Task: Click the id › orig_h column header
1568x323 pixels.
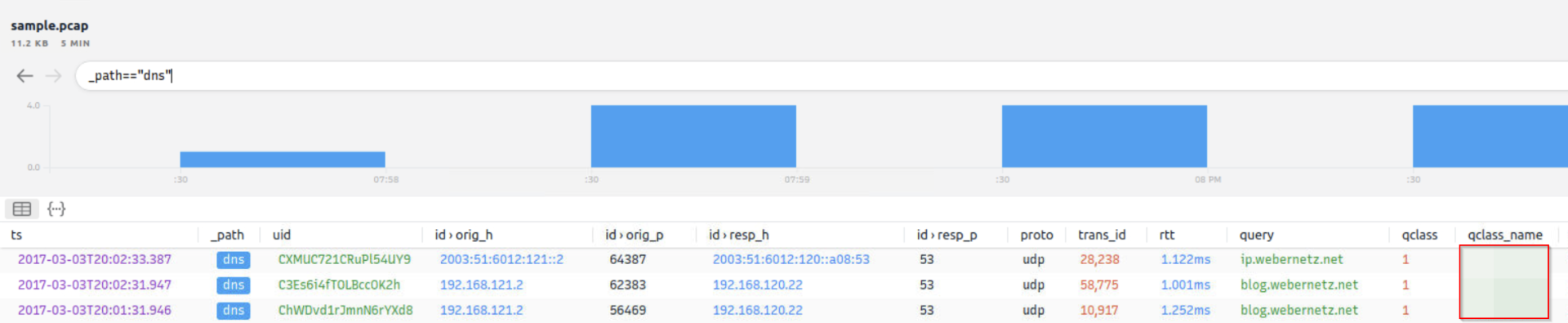Action: (464, 235)
